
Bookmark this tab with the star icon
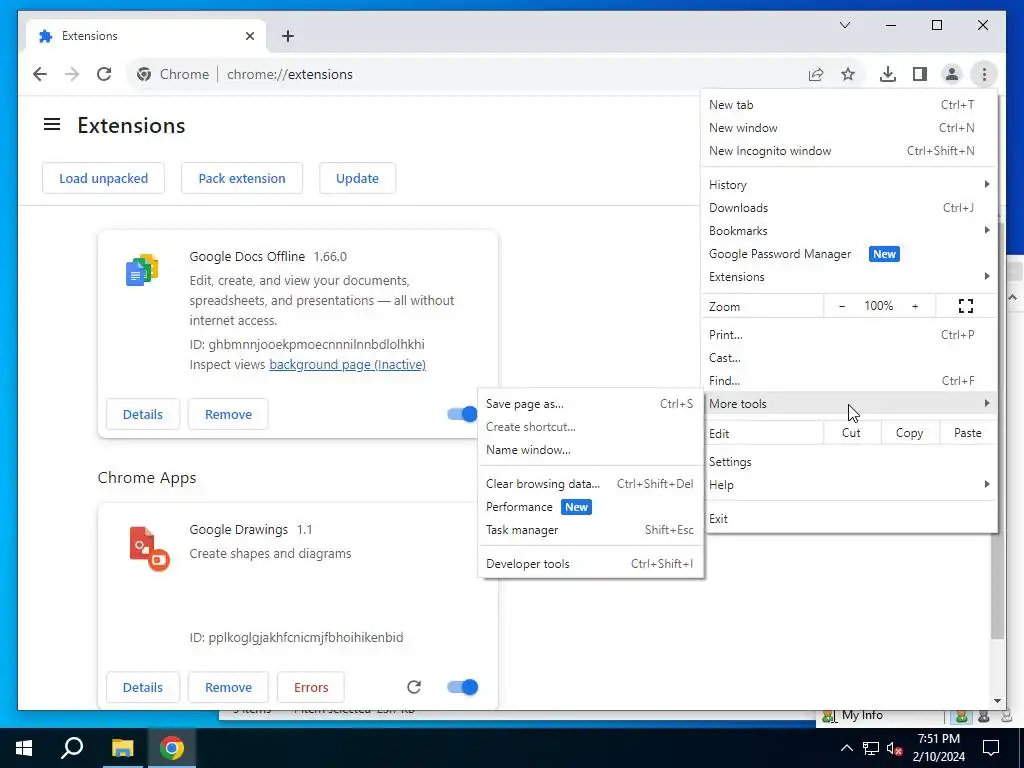(848, 74)
